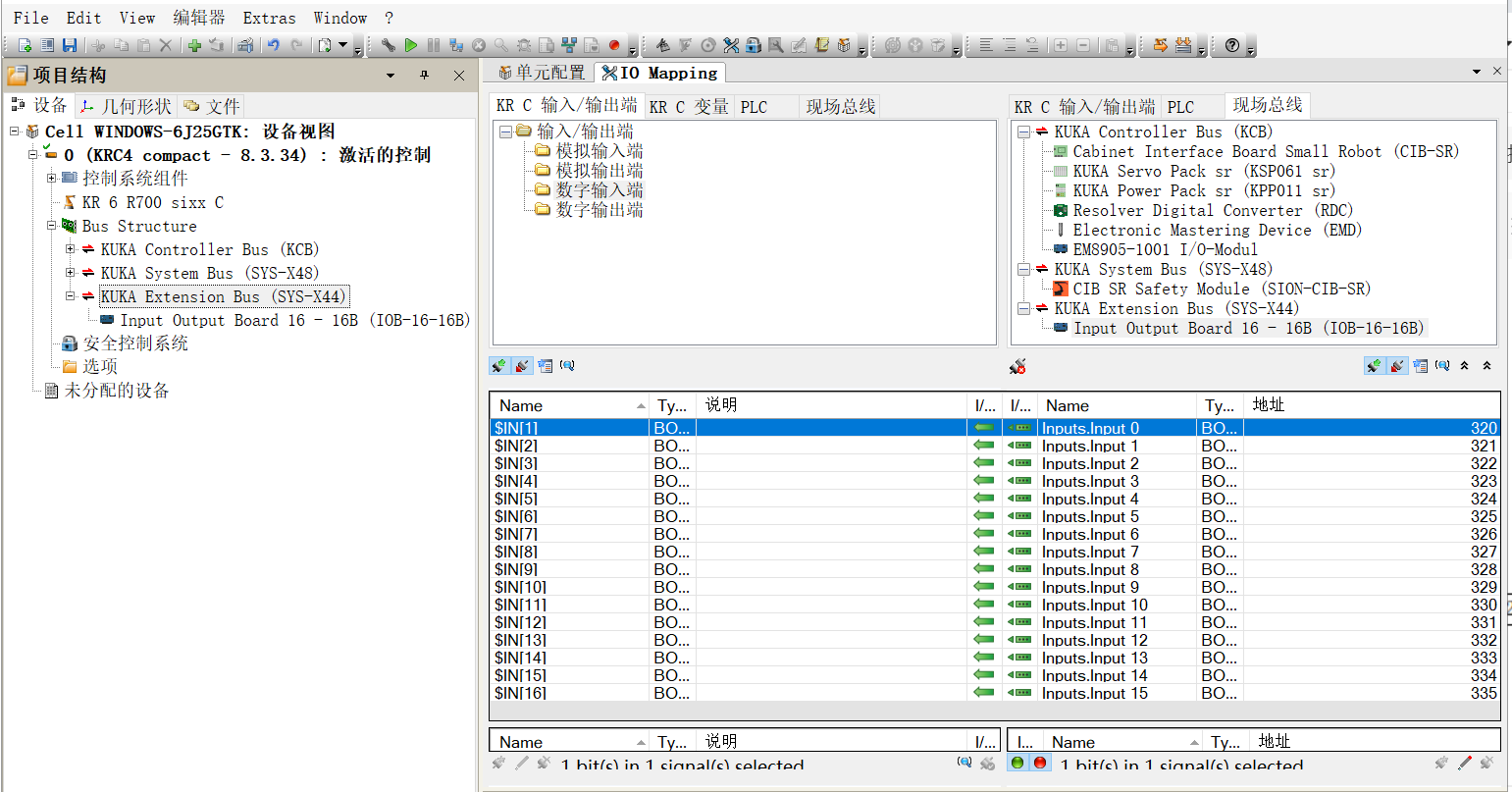
Task: Toggle the green connected-signals filter above $IN list
Action: [x=499, y=366]
